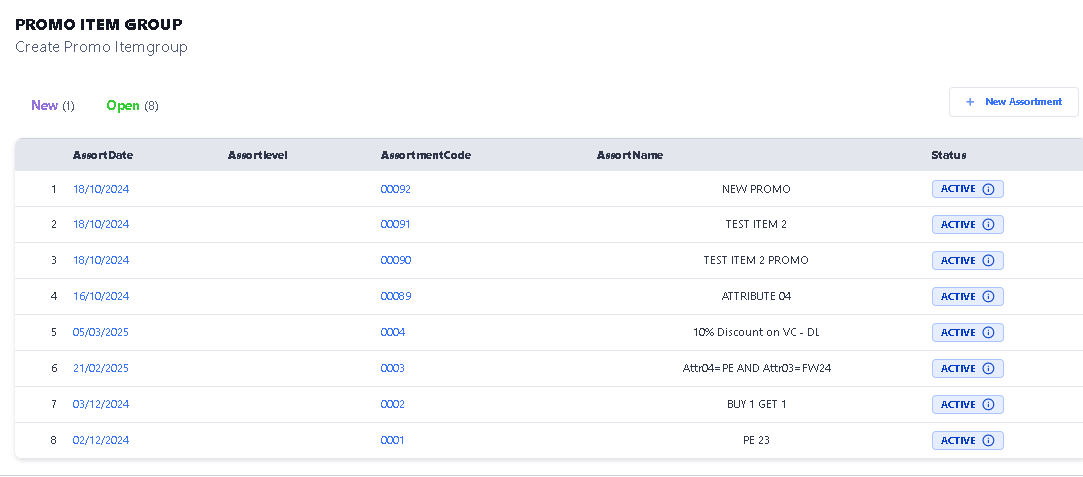Click info icon for assortment code 00091 row
Image resolution: width=1083 pixels, height=477 pixels.
(988, 225)
